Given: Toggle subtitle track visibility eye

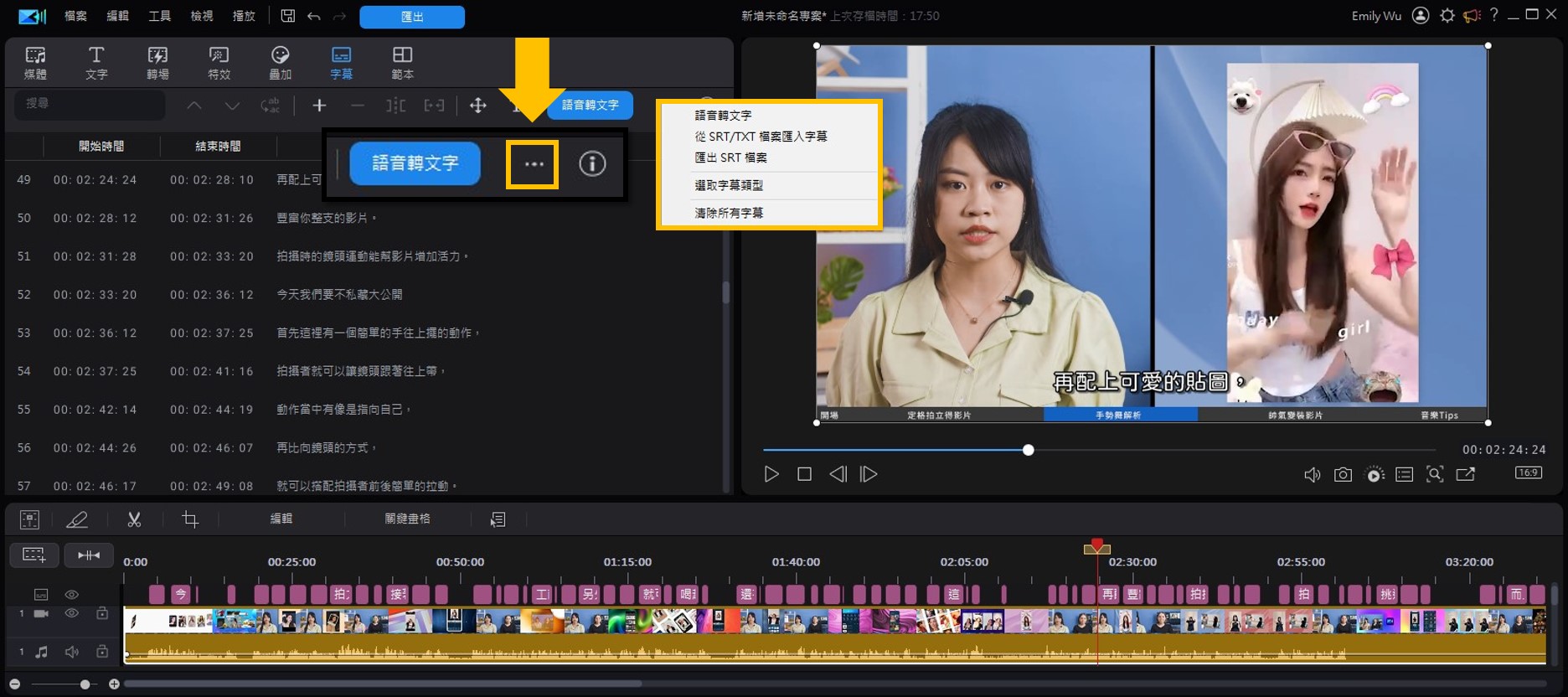Looking at the screenshot, I should (x=72, y=594).
